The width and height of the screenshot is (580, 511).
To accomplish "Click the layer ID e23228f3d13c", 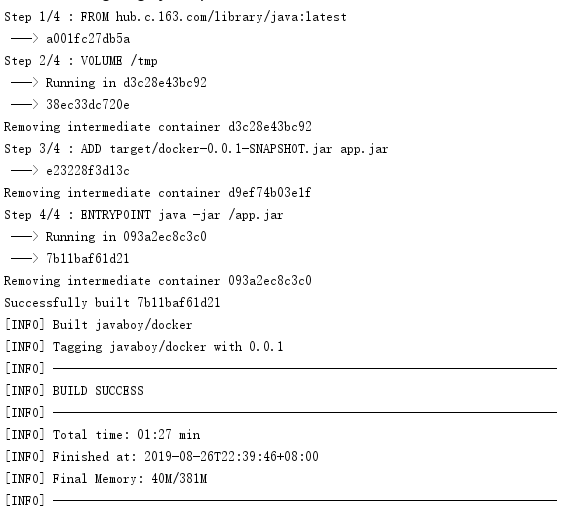I will click(x=88, y=171).
